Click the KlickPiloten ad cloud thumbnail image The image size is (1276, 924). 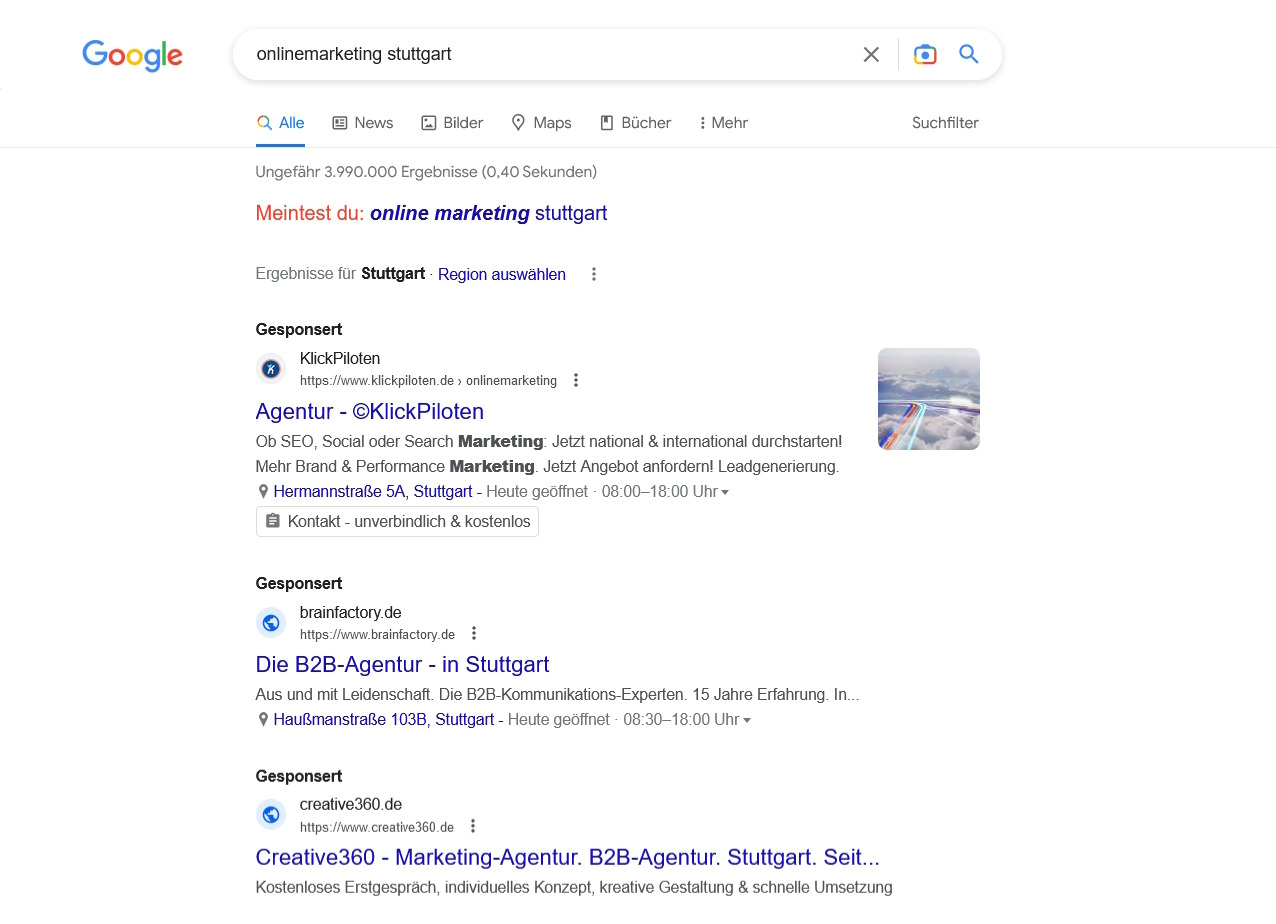[x=929, y=399]
